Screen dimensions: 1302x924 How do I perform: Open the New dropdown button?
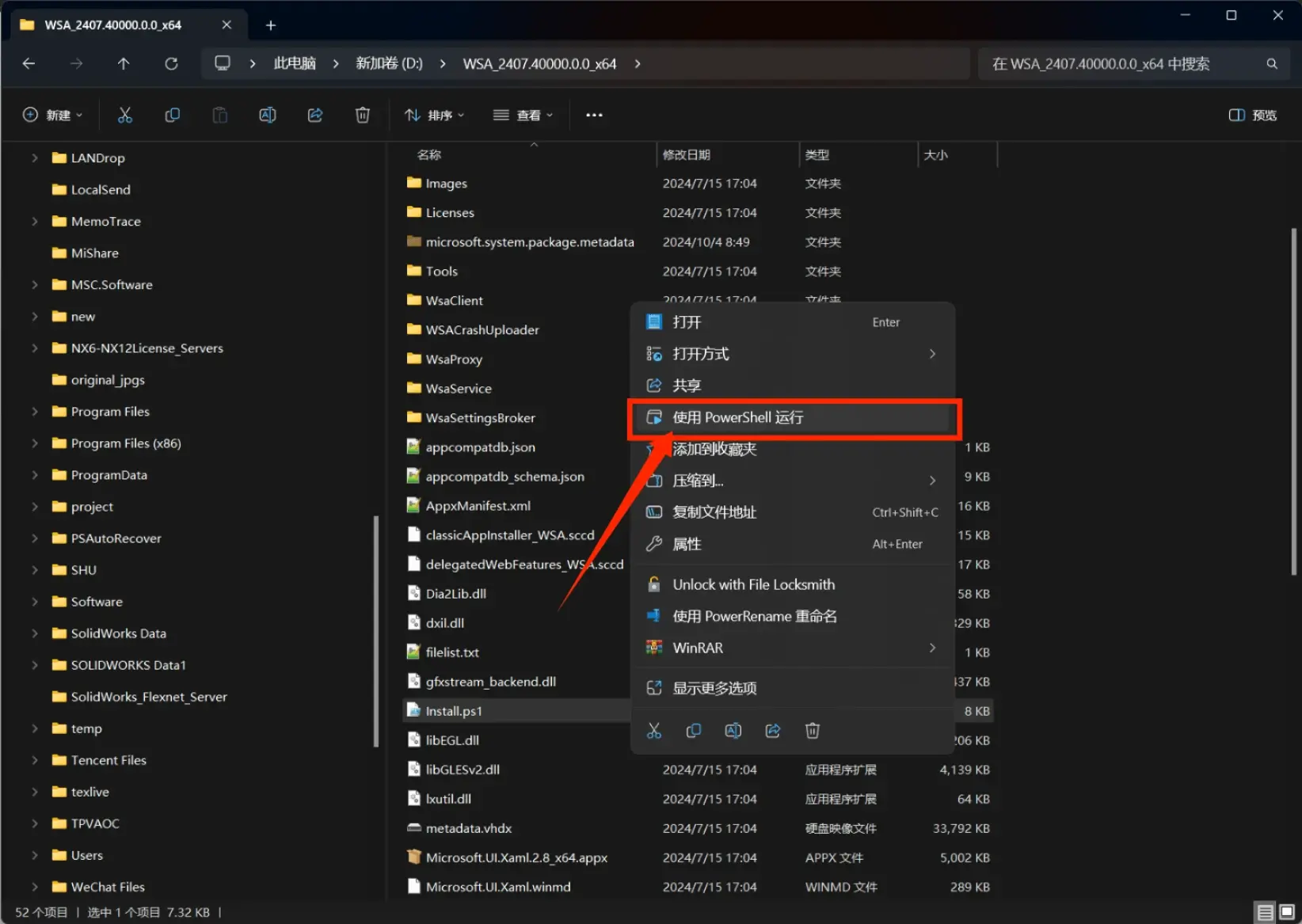click(x=52, y=115)
